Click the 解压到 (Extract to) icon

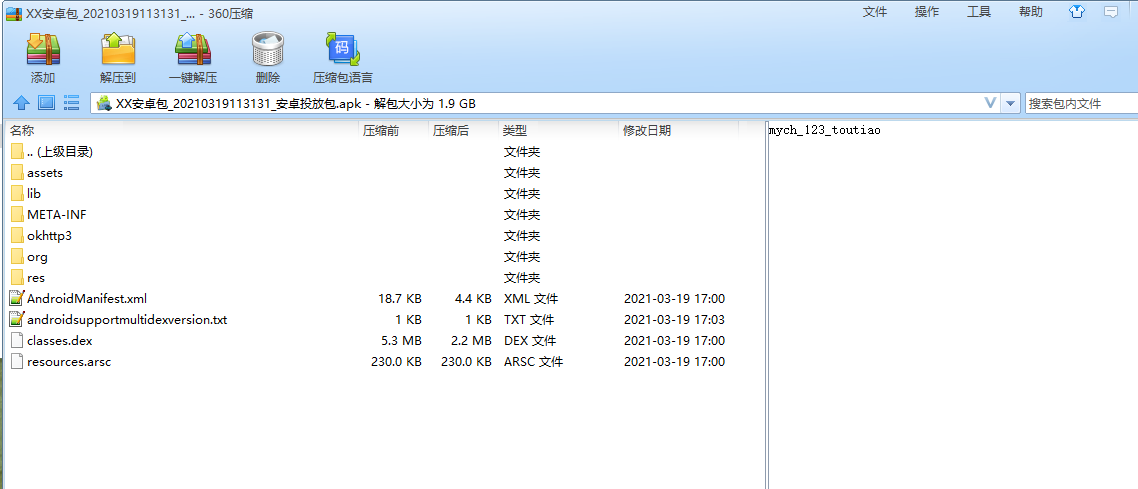click(x=118, y=49)
